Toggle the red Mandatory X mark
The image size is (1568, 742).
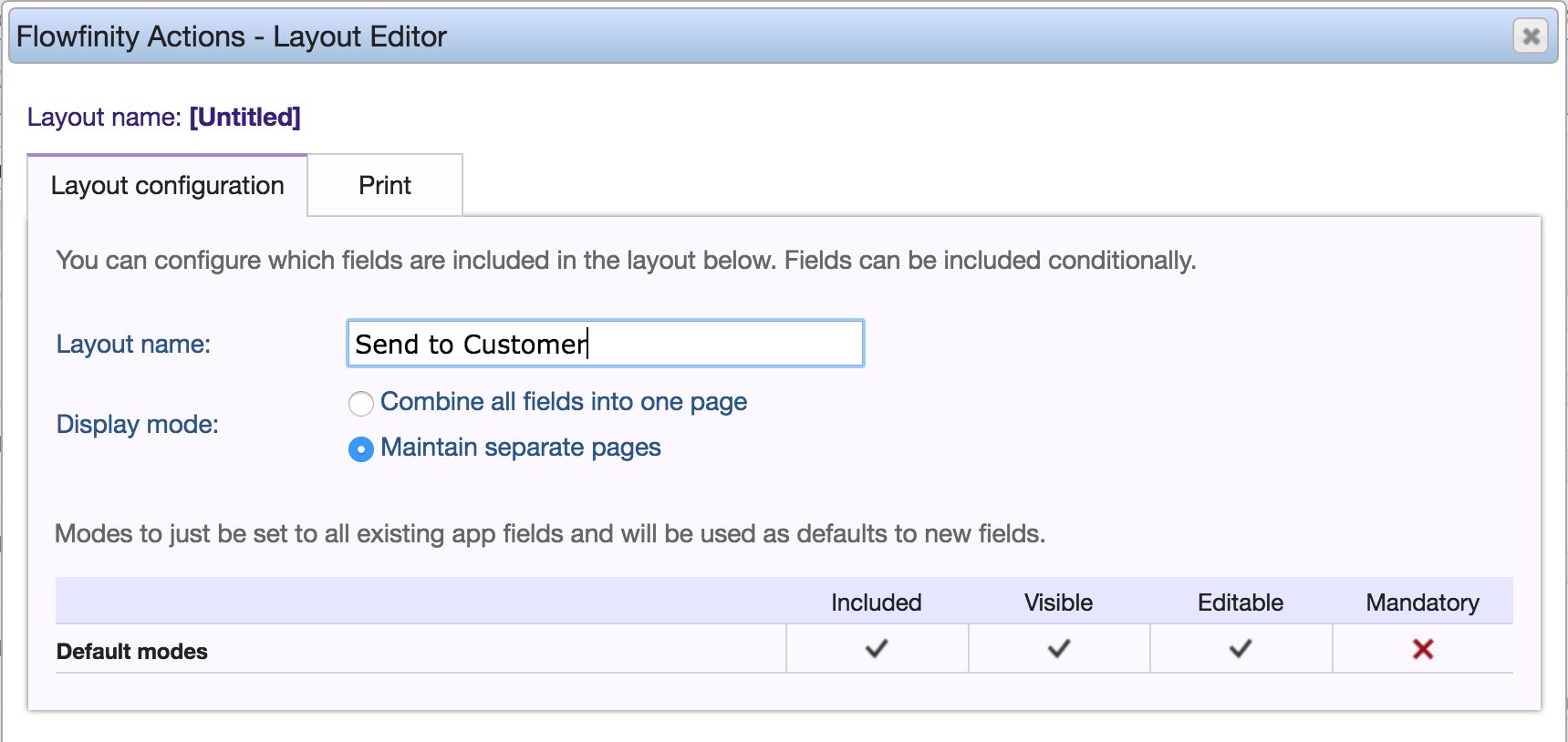(x=1422, y=649)
